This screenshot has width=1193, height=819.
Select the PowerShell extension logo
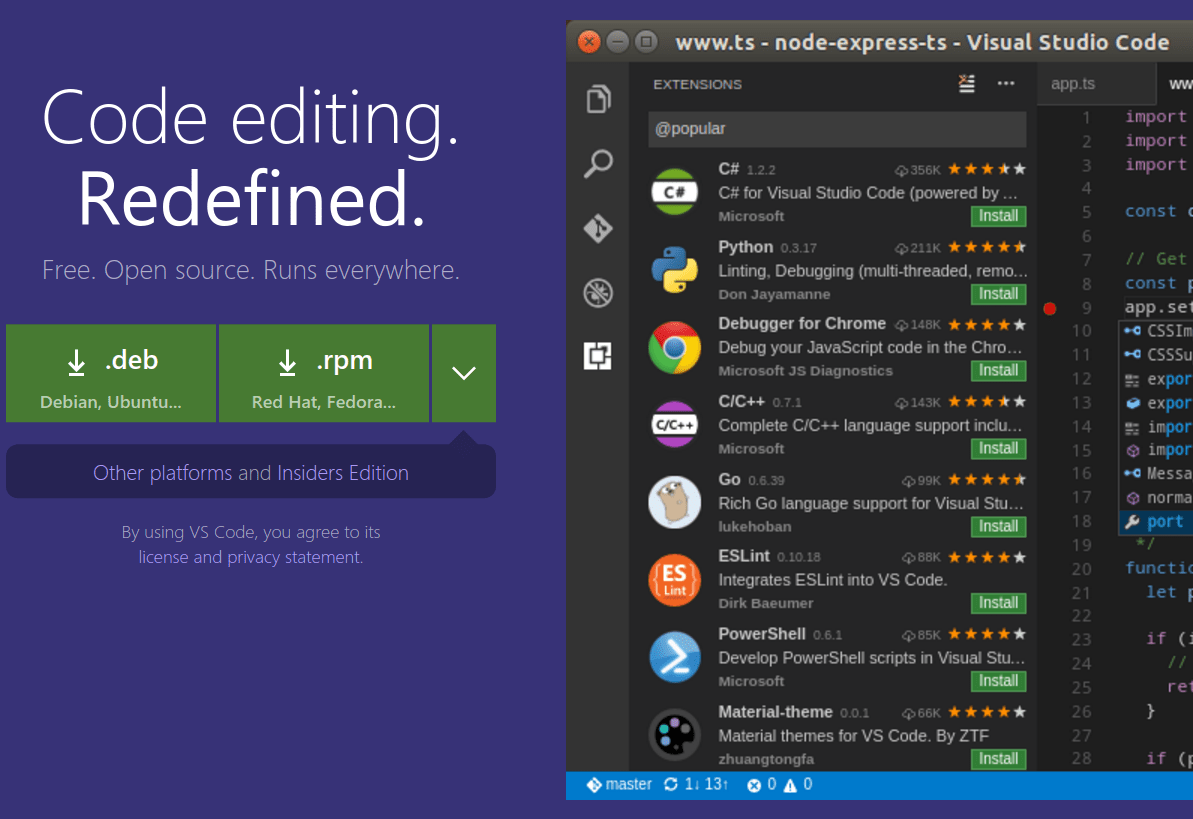(675, 658)
